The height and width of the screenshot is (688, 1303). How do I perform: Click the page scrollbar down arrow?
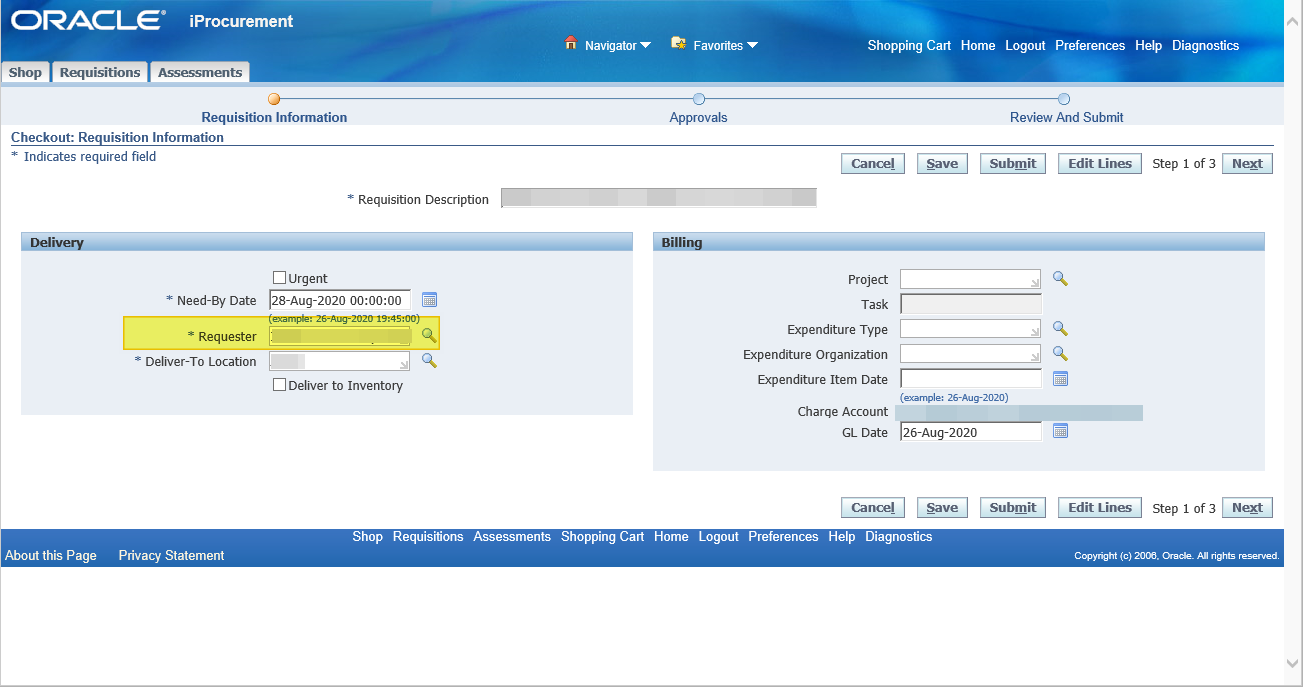[x=1293, y=664]
